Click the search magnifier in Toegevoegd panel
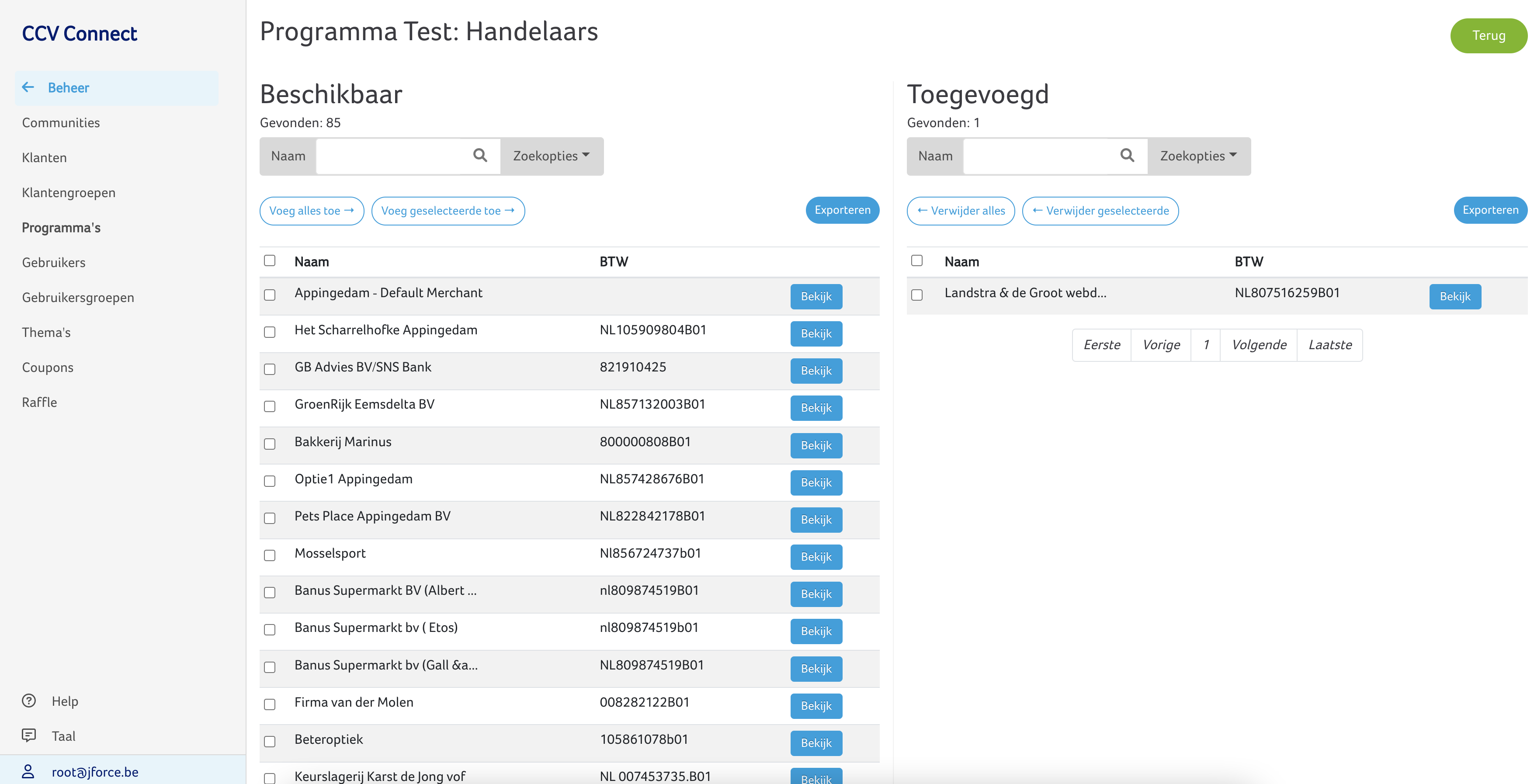1534x784 pixels. (x=1127, y=156)
